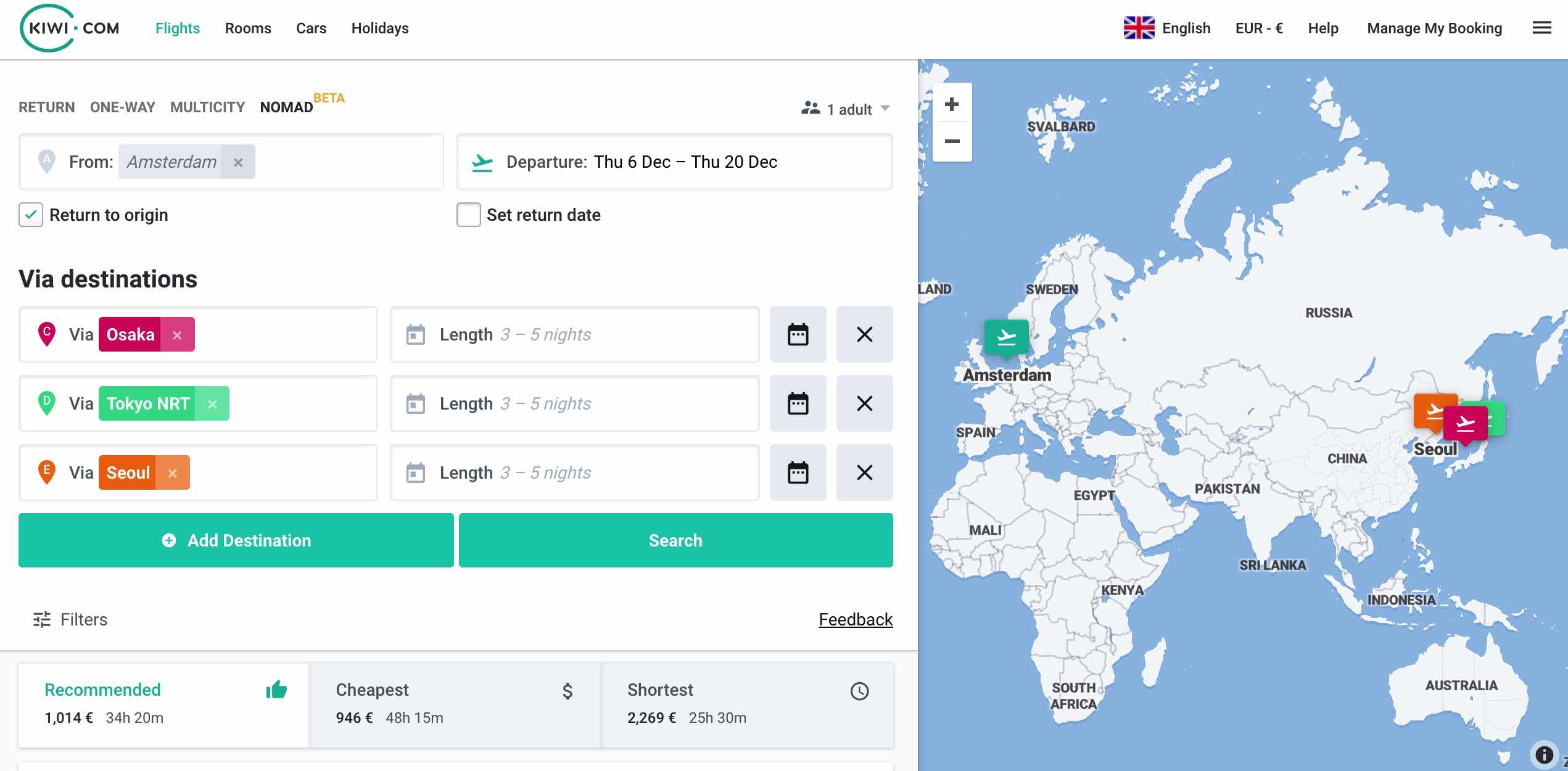This screenshot has width=1568, height=771.
Task: Zoom in on the map
Action: pos(952,104)
